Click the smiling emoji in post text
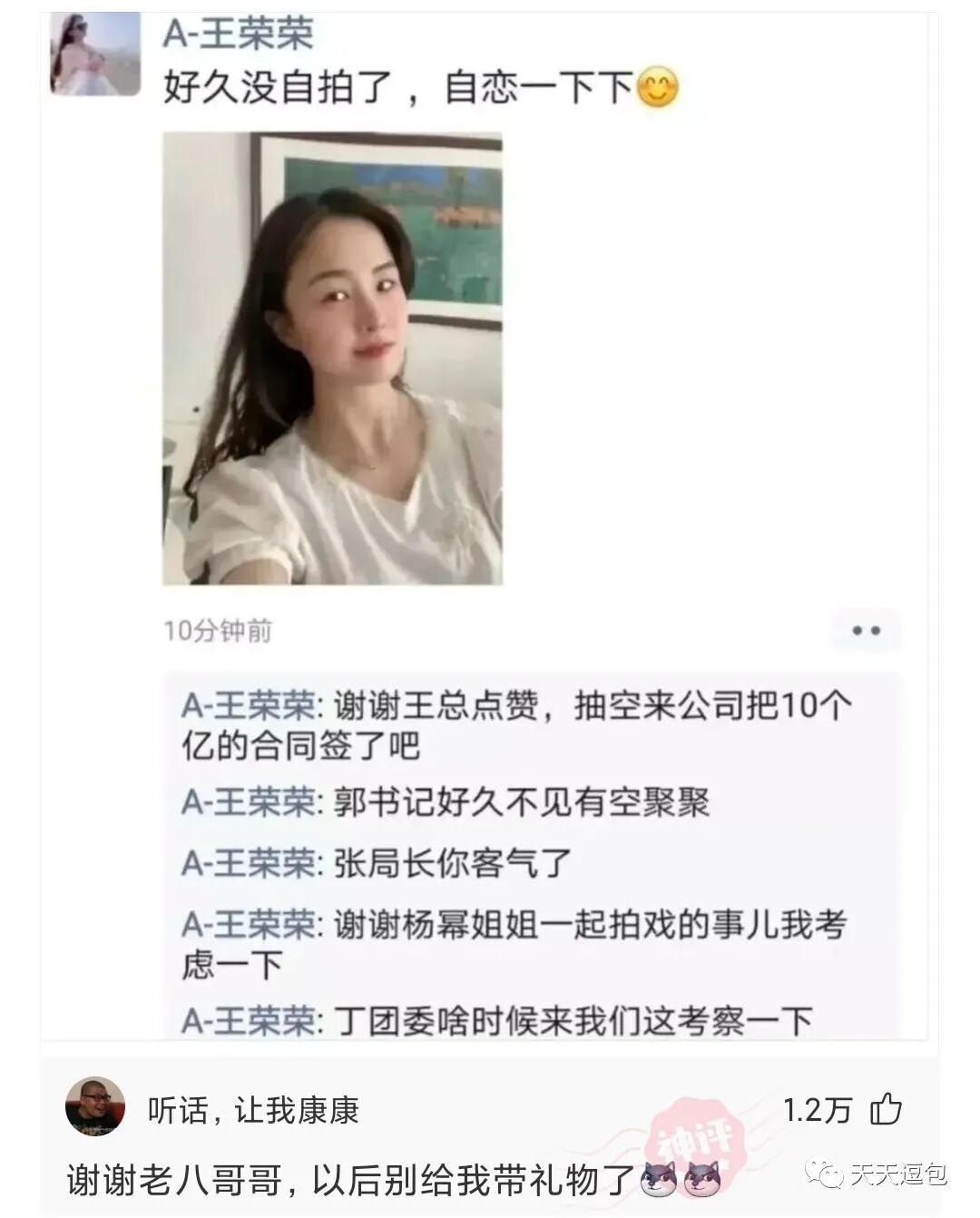 click(658, 88)
